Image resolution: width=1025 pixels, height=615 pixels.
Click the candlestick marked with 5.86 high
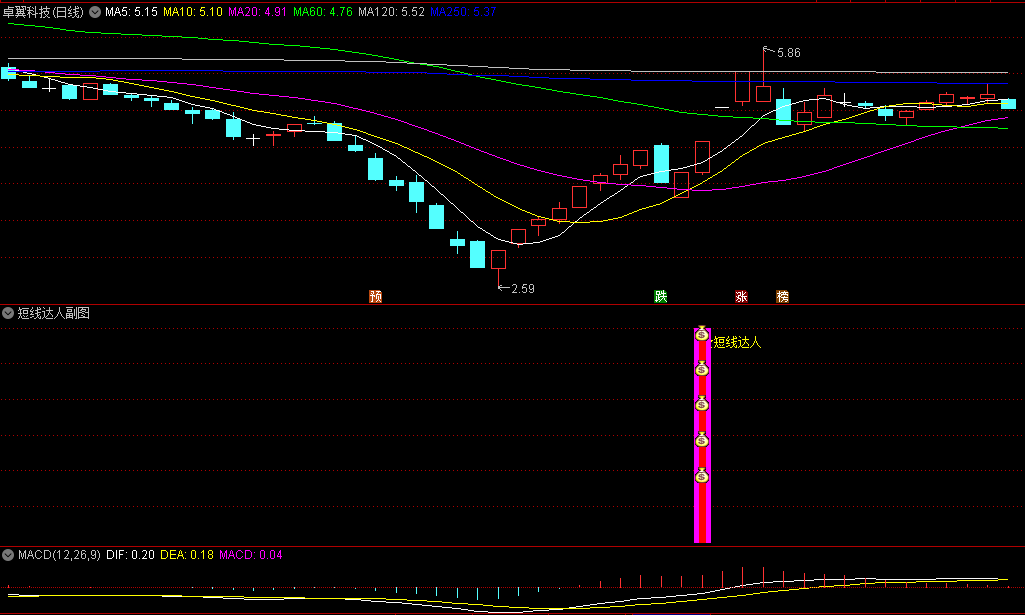(x=764, y=93)
